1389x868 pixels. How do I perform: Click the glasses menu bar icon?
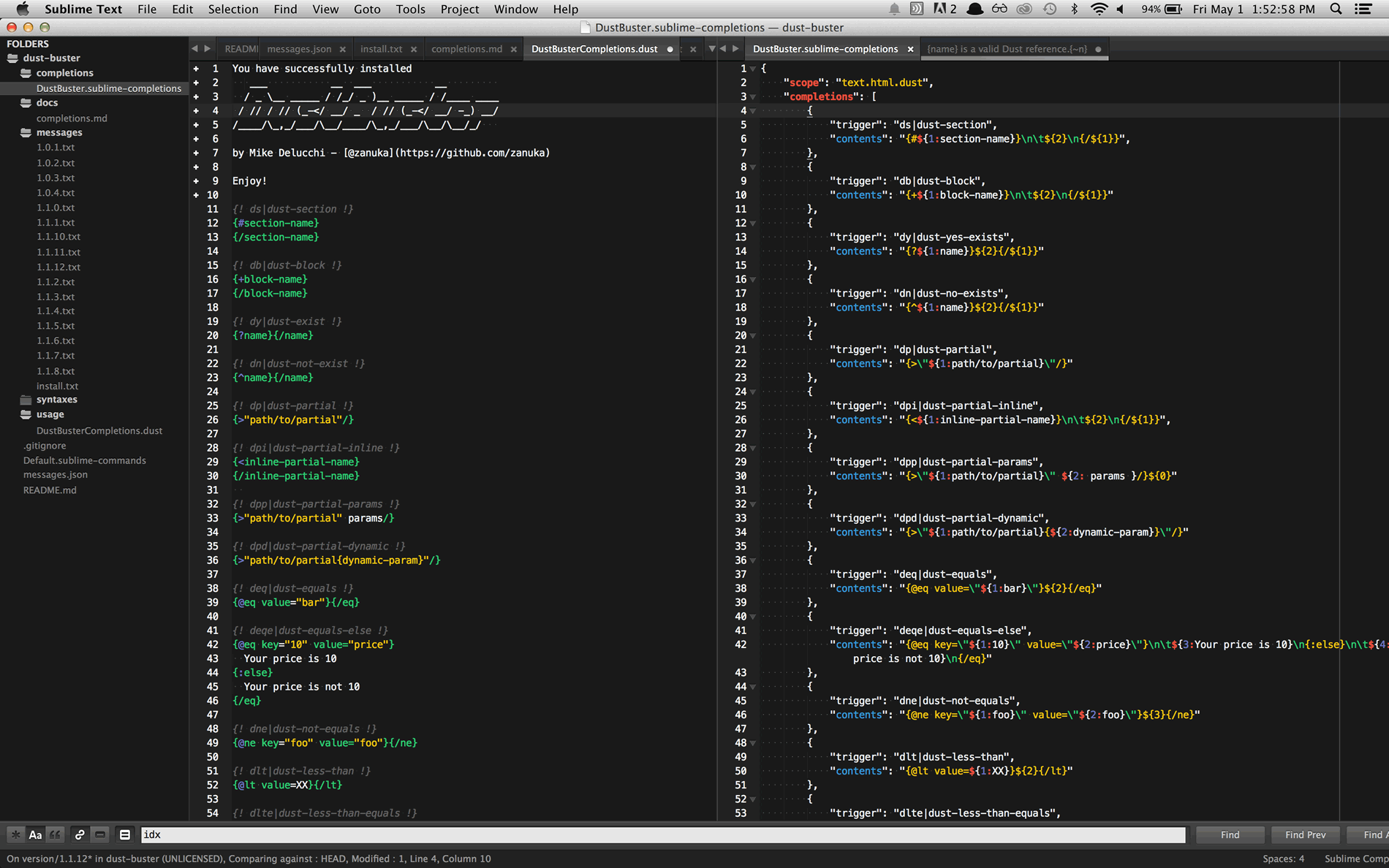click(999, 9)
